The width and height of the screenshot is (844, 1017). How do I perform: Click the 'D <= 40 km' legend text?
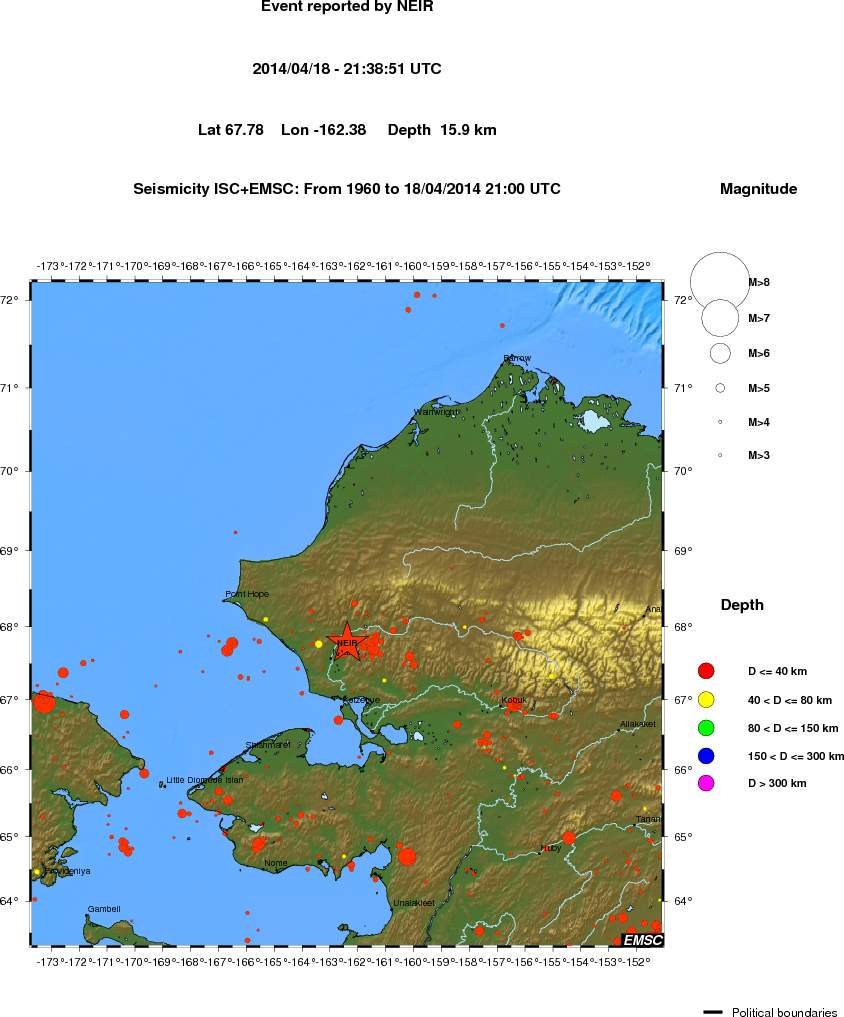tap(777, 671)
